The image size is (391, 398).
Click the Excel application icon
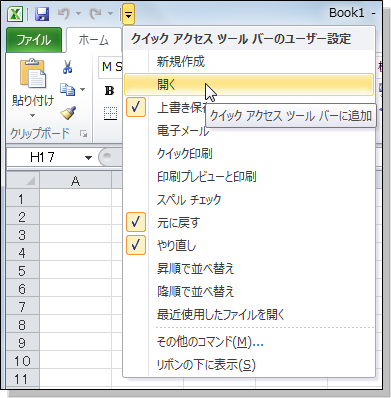[x=15, y=14]
